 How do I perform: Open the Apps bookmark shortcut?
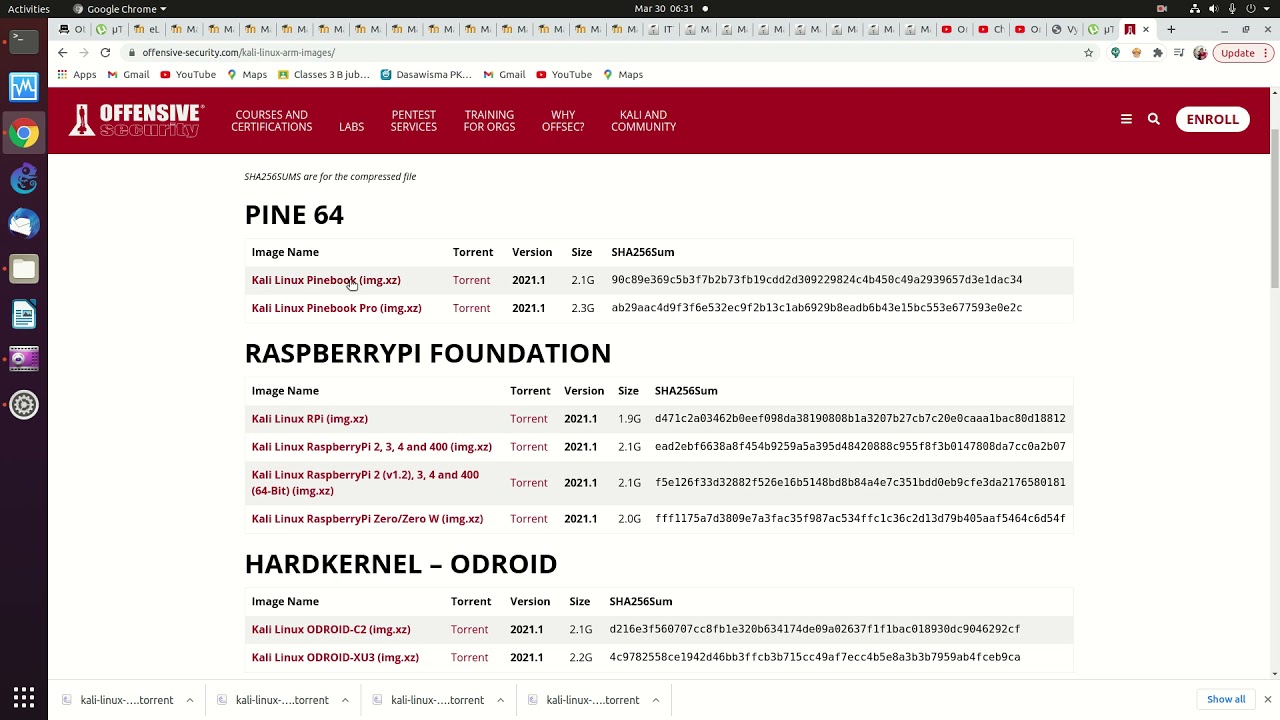tap(77, 75)
